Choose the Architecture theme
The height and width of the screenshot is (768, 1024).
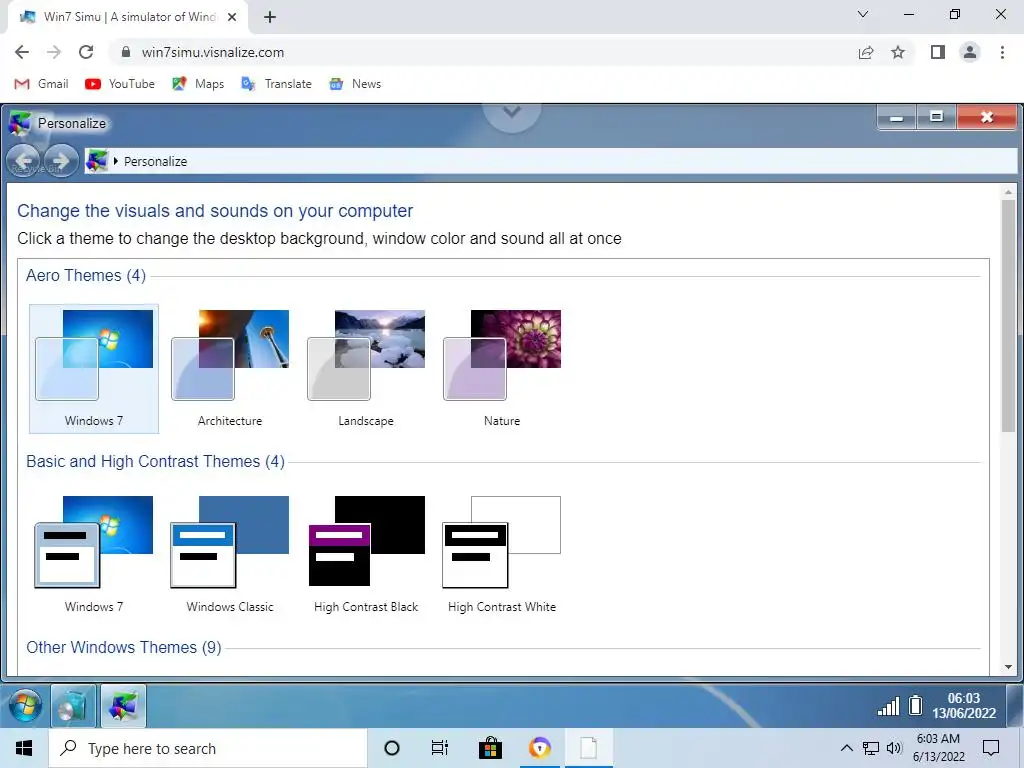[230, 368]
